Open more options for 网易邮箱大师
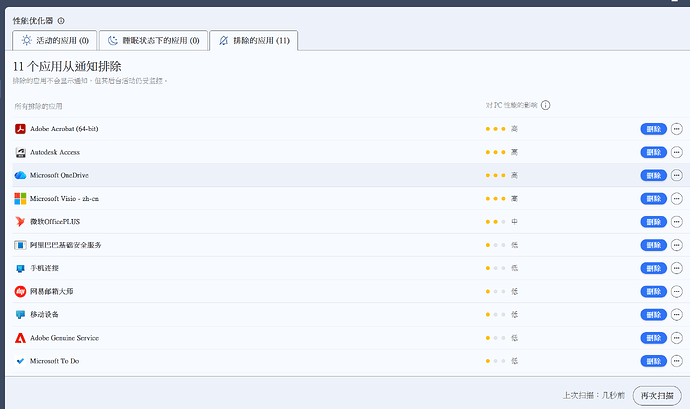The image size is (690, 409). (676, 291)
